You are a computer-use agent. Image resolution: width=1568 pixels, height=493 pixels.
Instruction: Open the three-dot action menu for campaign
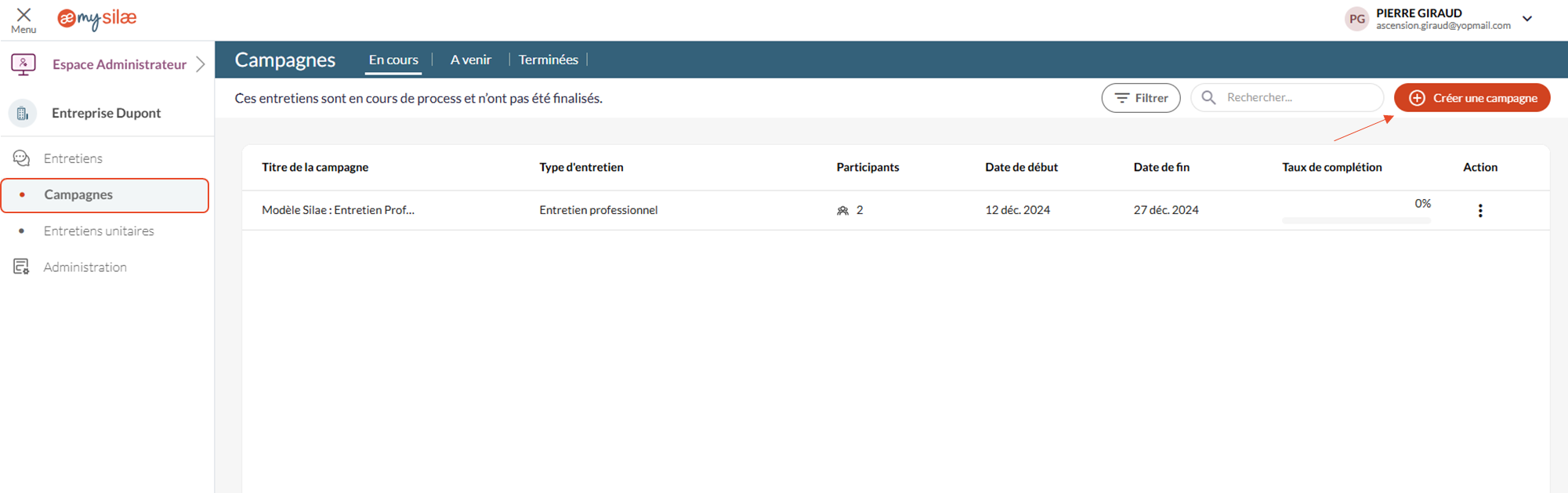click(1479, 210)
